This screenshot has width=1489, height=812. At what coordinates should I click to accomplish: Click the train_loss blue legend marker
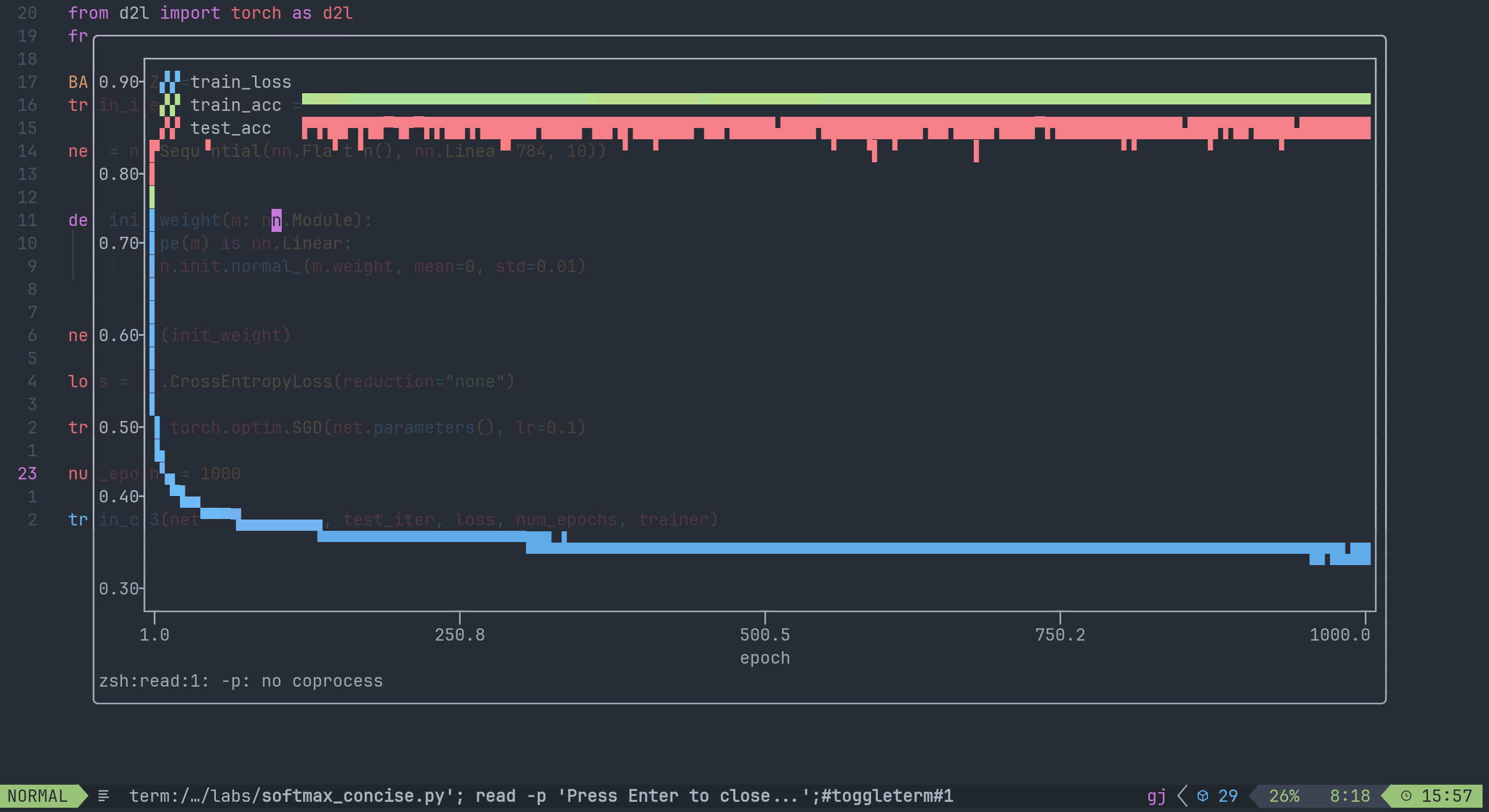[170, 81]
